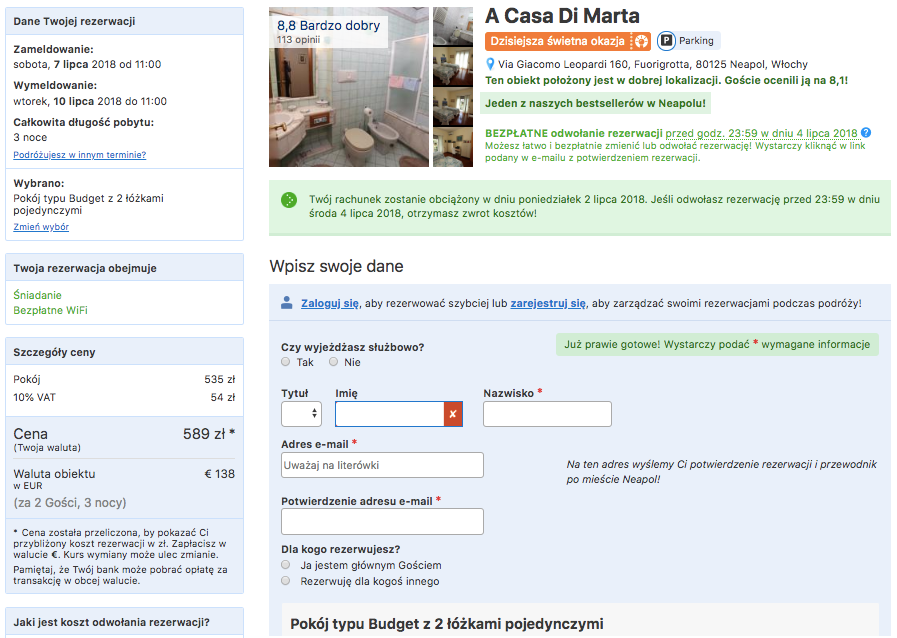897x638 pixels.
Task: Open the third small room thumbnail
Action: 453,107
